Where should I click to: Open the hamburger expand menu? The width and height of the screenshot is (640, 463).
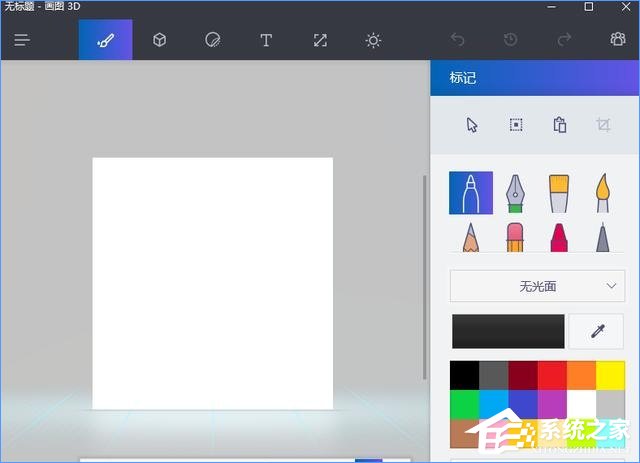22,40
